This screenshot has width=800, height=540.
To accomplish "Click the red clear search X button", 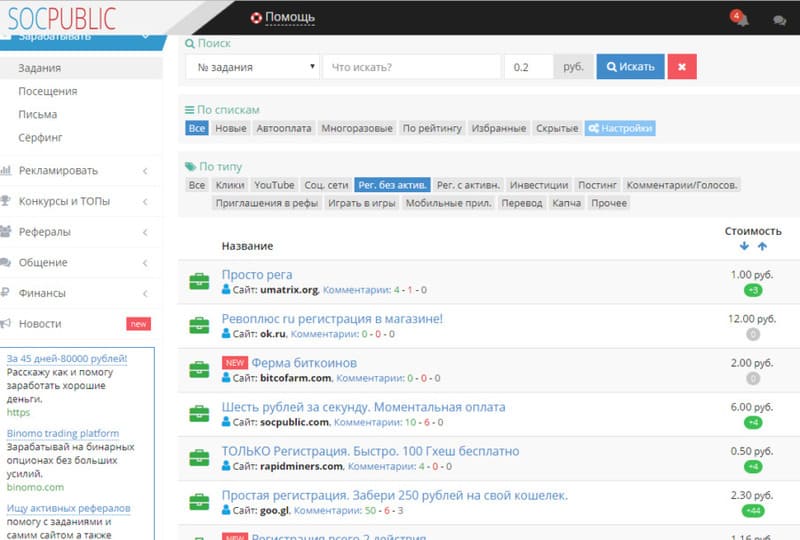I will [682, 67].
